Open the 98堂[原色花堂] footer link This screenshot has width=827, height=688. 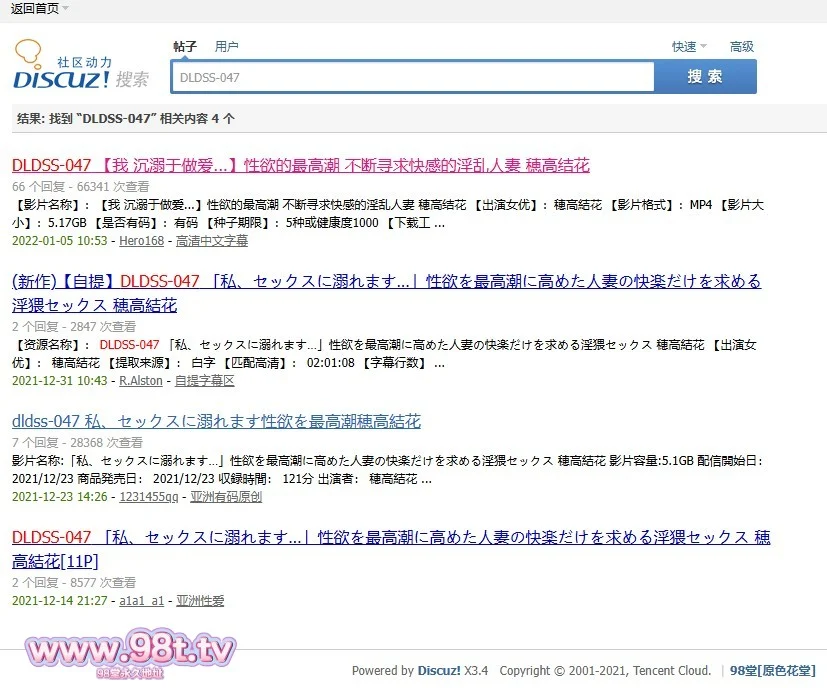(773, 671)
